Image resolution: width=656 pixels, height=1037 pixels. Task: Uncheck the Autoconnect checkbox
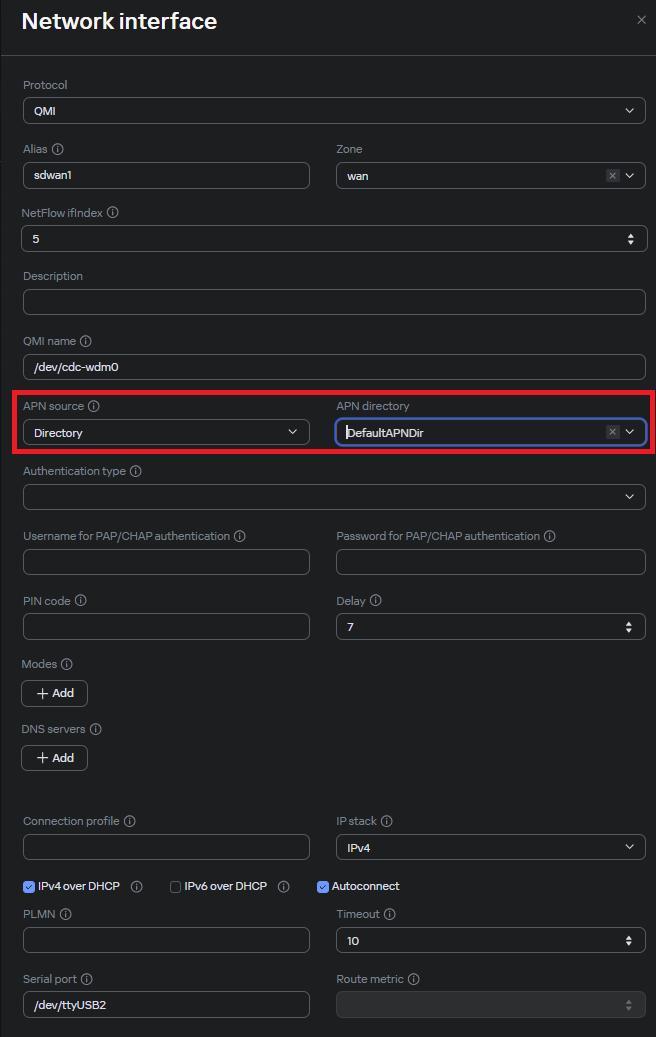click(323, 886)
